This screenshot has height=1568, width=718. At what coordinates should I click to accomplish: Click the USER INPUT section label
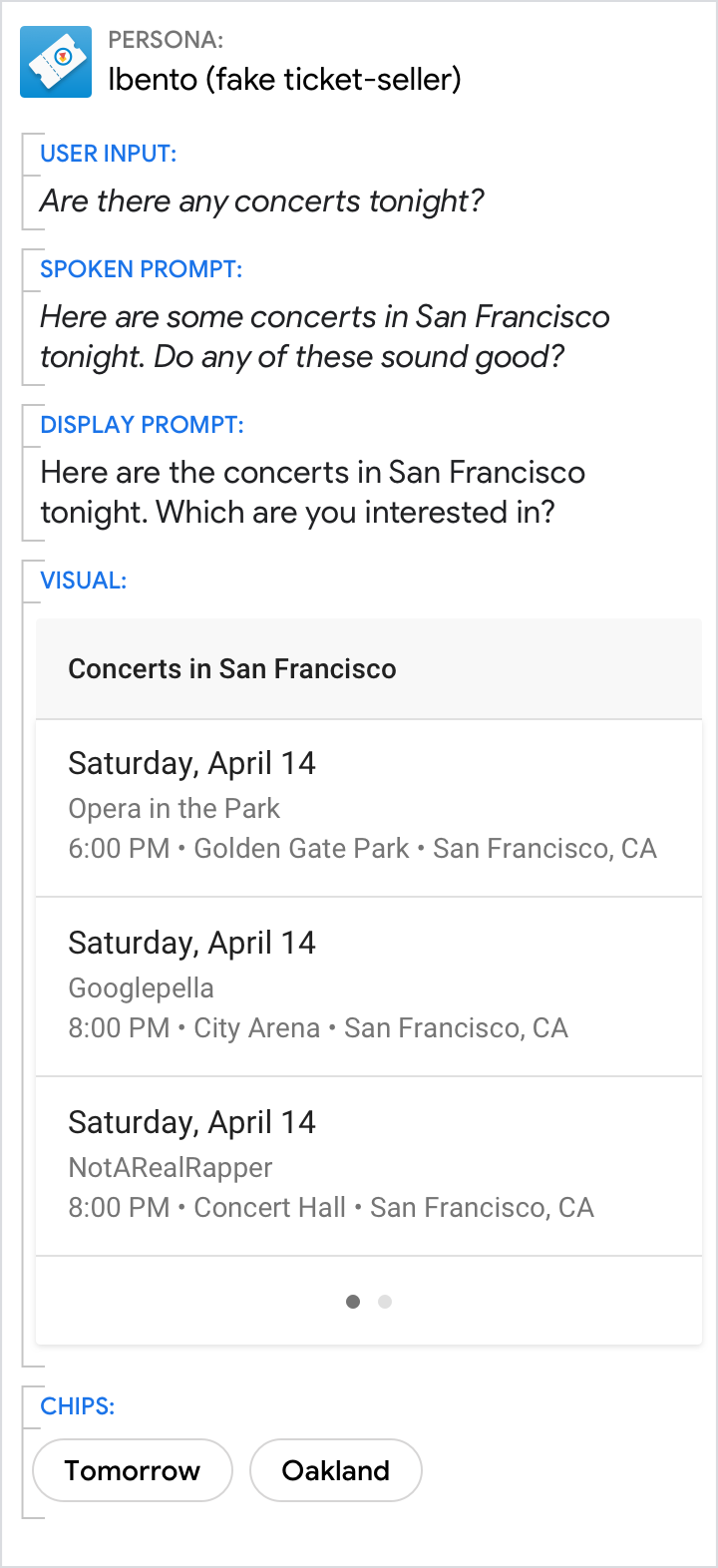108,154
